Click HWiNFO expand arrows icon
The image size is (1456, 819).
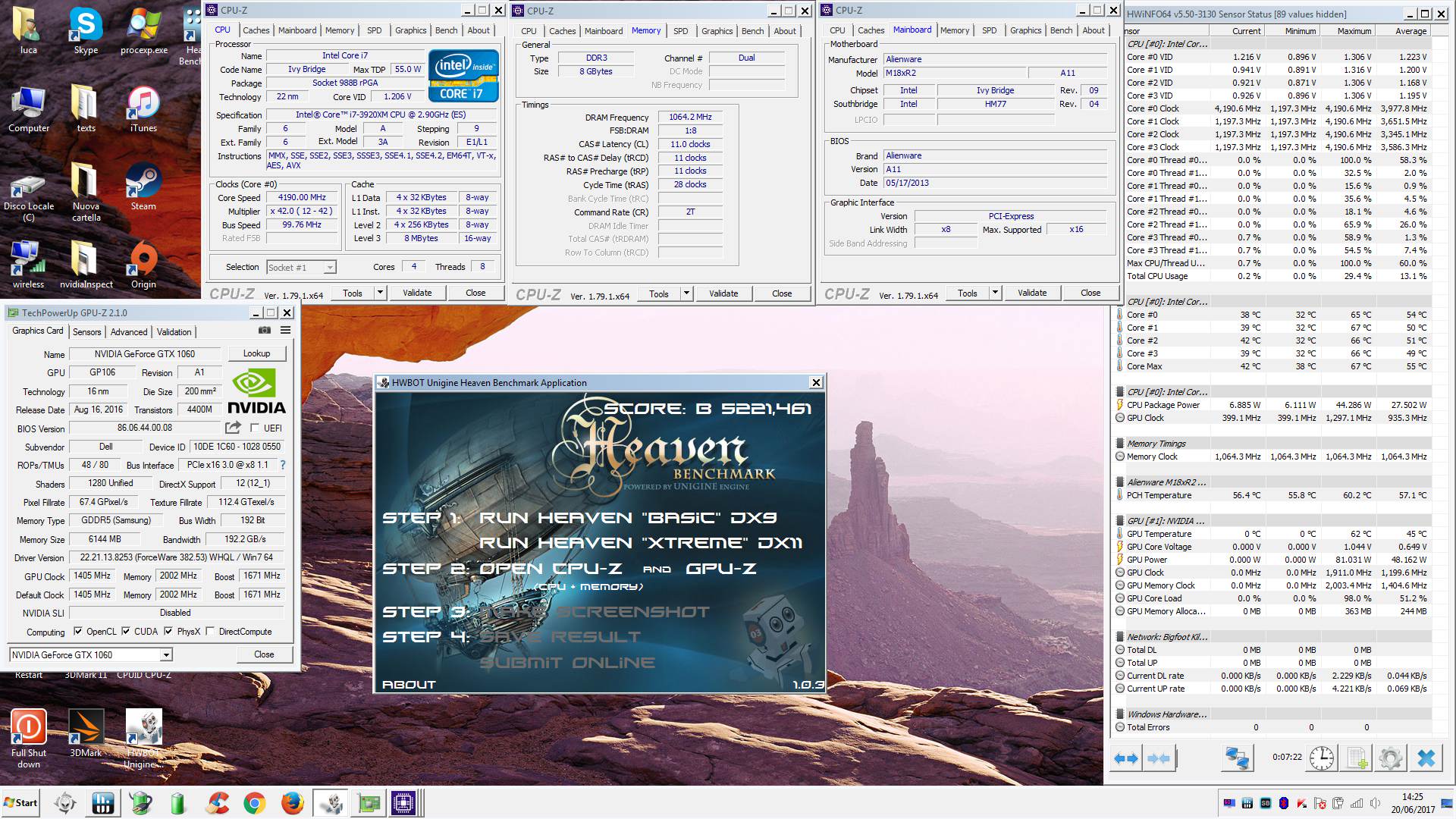tap(1126, 758)
